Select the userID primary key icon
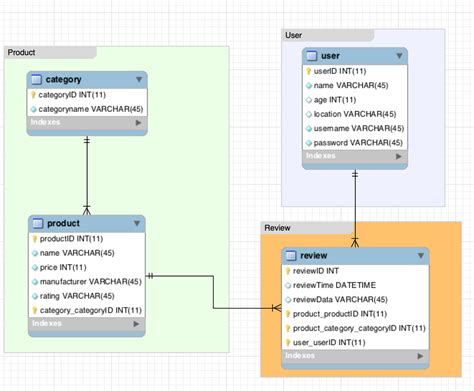The height and width of the screenshot is (391, 474). [309, 71]
